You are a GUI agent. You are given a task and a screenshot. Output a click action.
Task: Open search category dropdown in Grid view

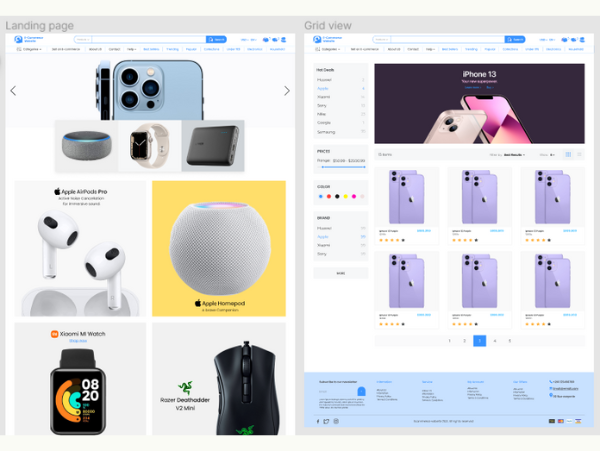[x=382, y=39]
